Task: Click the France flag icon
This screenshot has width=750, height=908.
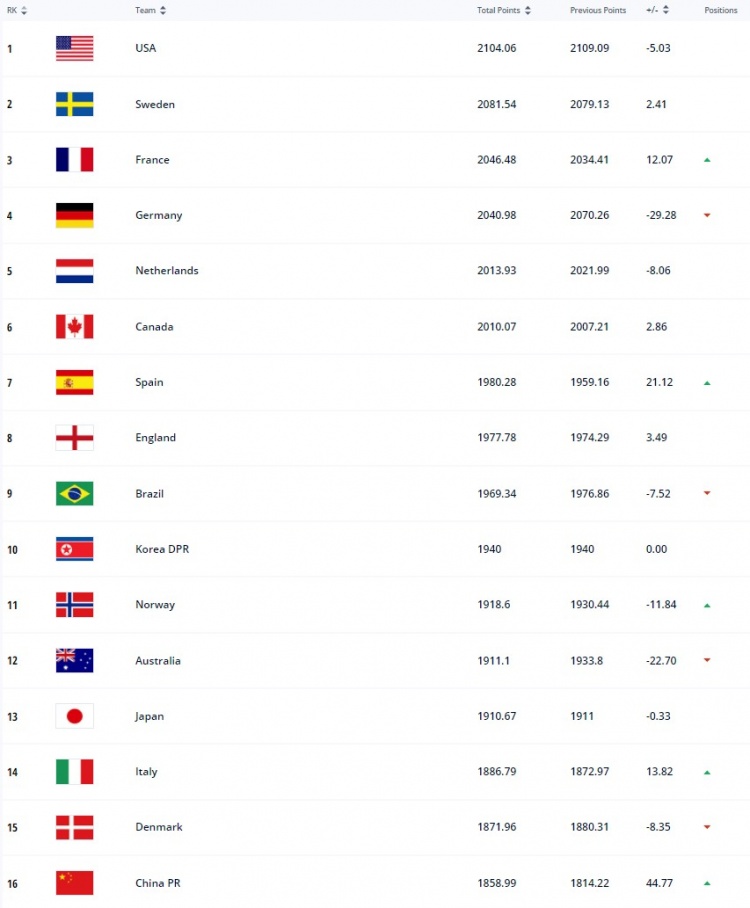Action: click(74, 159)
